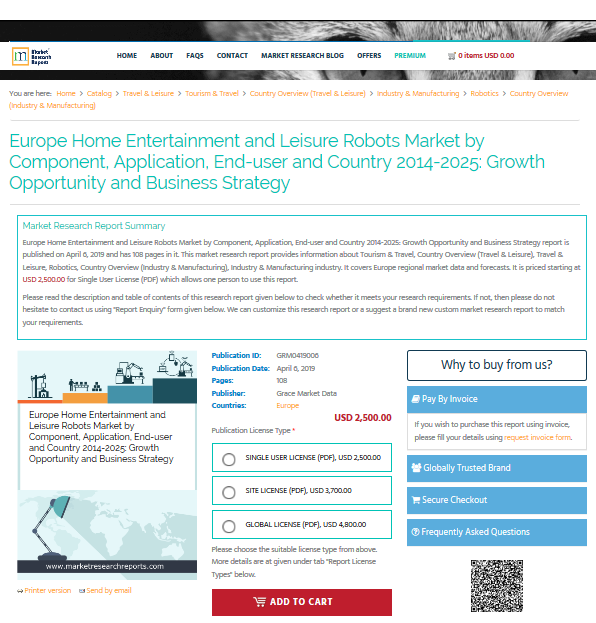Image resolution: width=596 pixels, height=623 pixels.
Task: Expand the Pay By Invoice section
Action: click(497, 399)
